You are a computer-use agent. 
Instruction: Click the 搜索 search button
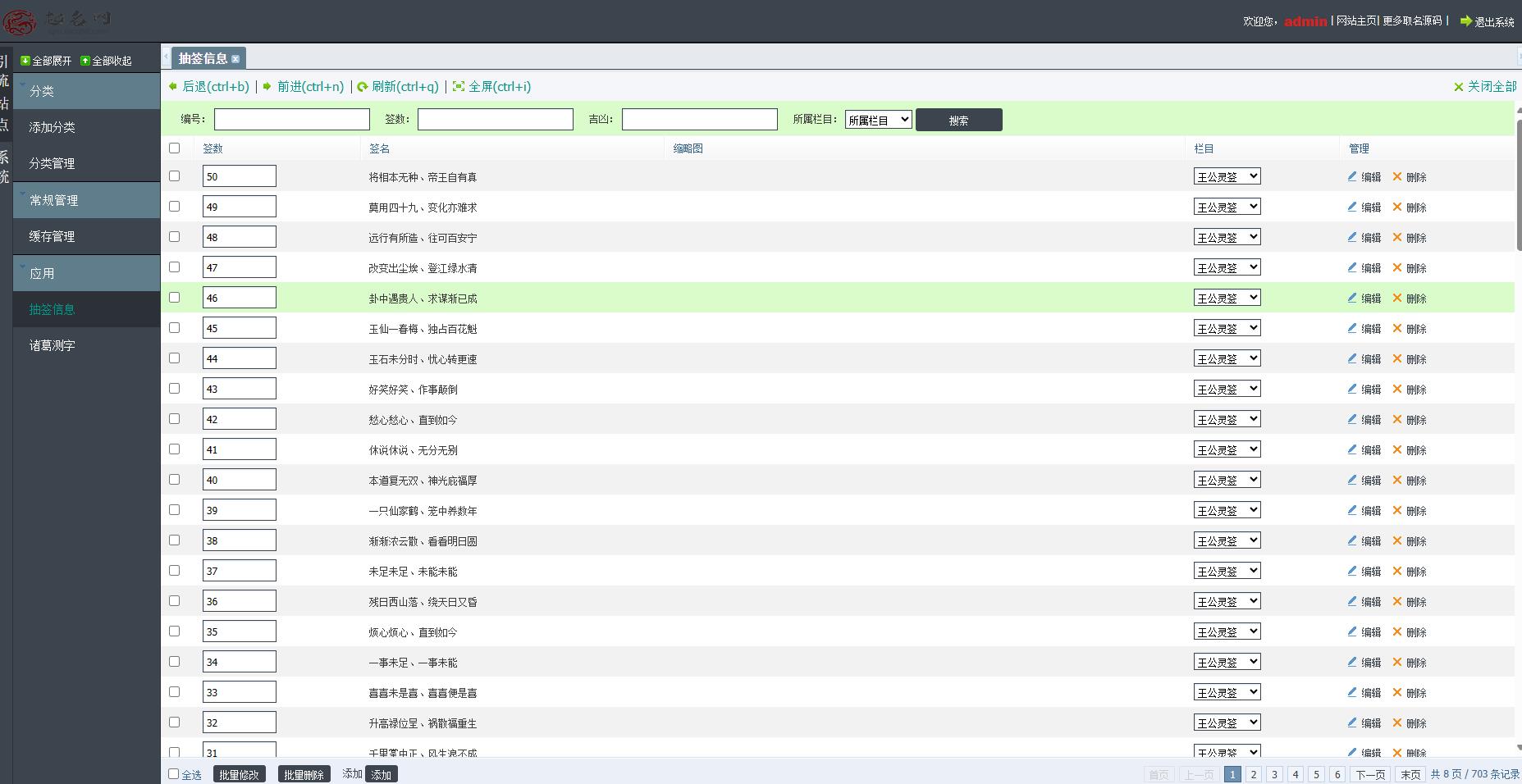[958, 120]
